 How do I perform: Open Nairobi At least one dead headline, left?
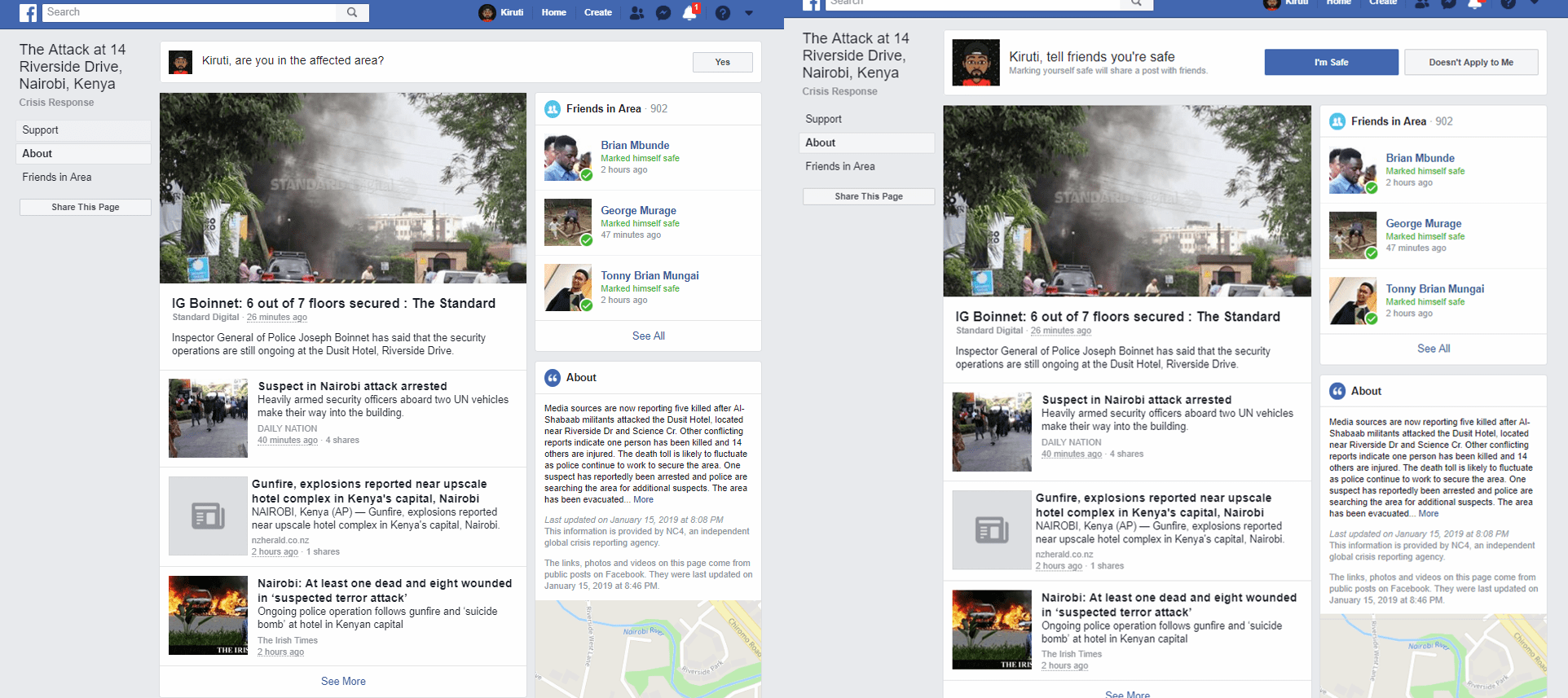[x=384, y=590]
